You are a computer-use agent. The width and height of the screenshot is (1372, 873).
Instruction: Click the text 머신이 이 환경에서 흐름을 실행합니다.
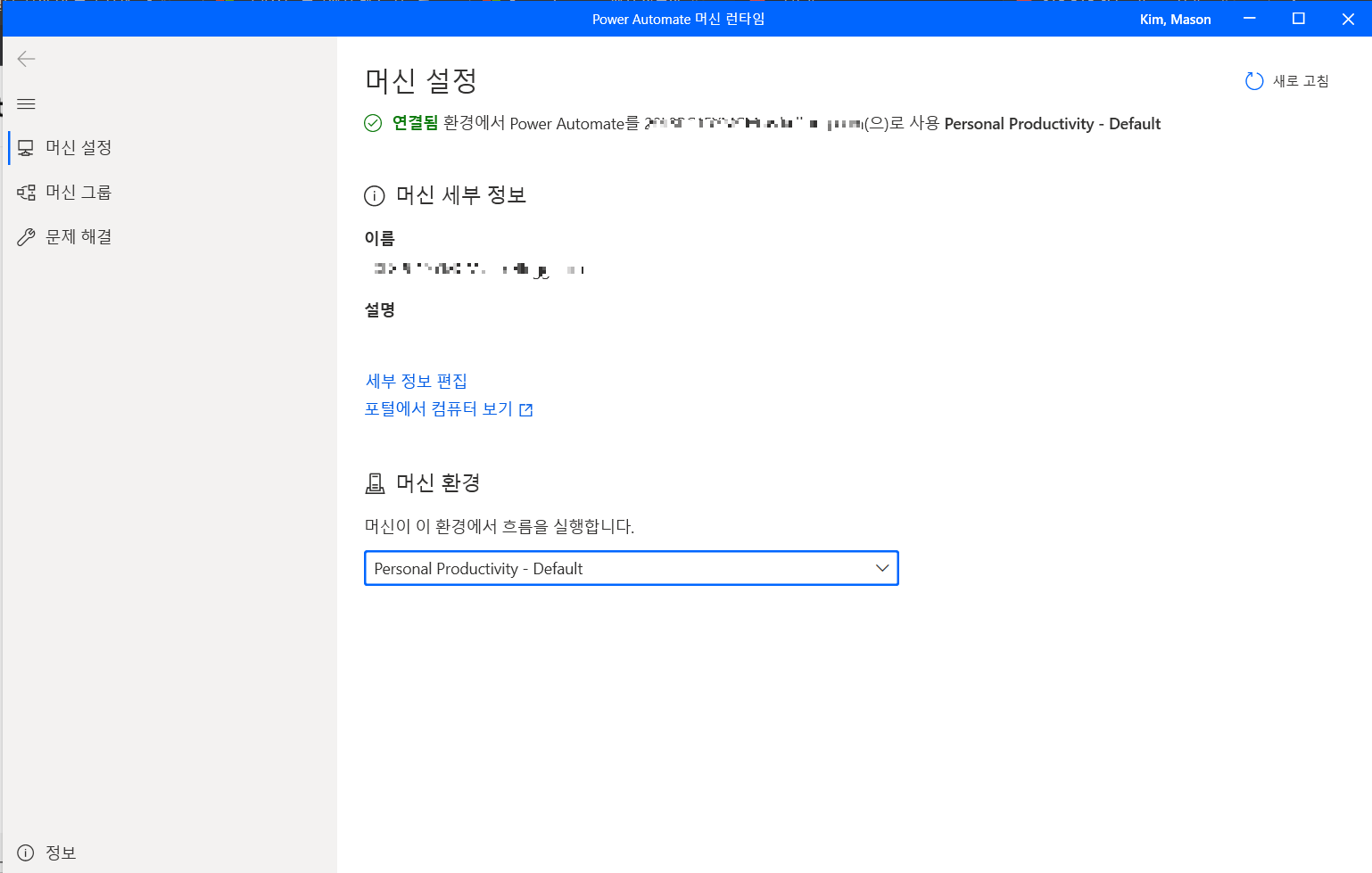tap(500, 526)
